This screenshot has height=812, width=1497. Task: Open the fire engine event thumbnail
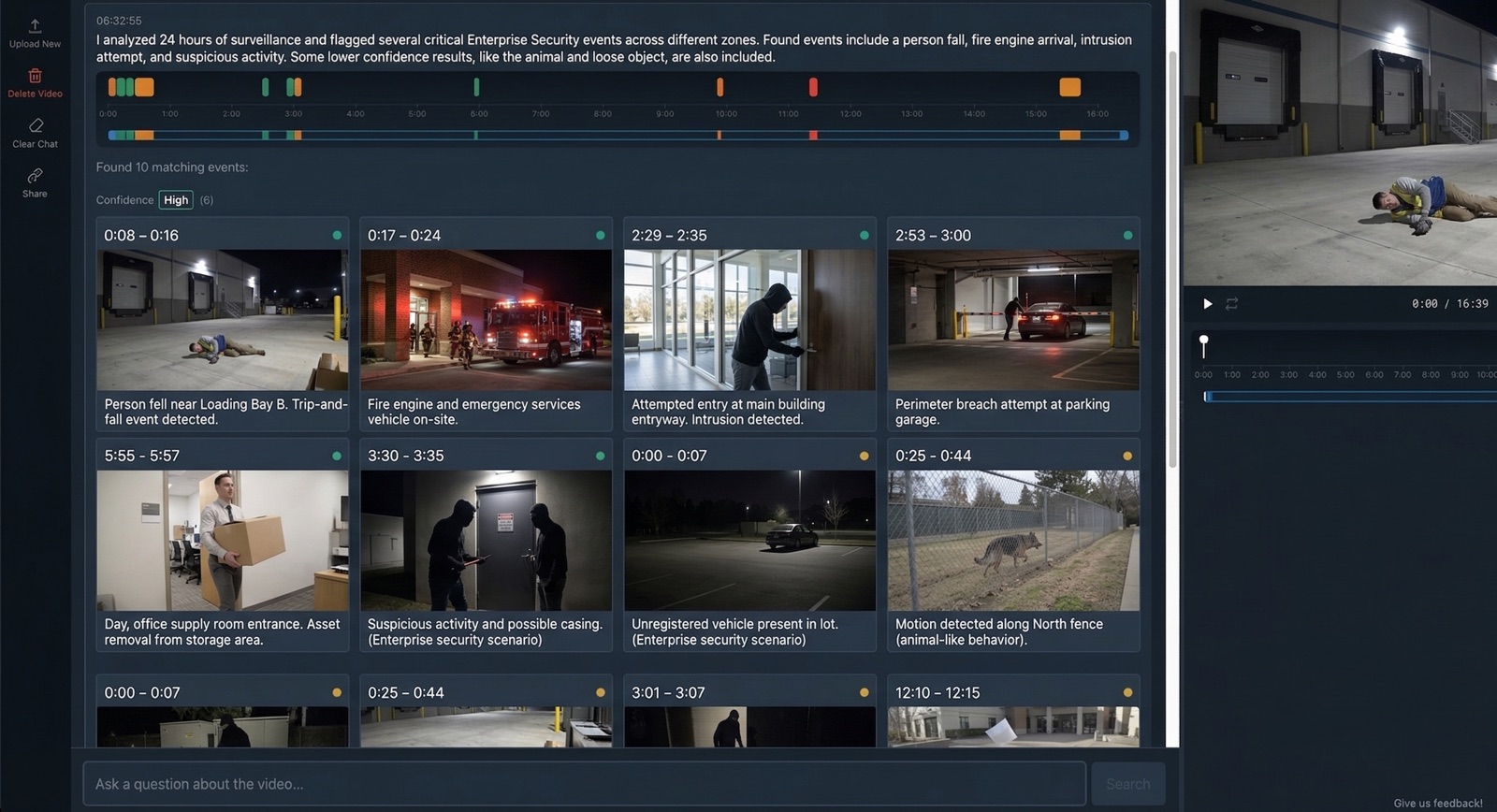486,319
